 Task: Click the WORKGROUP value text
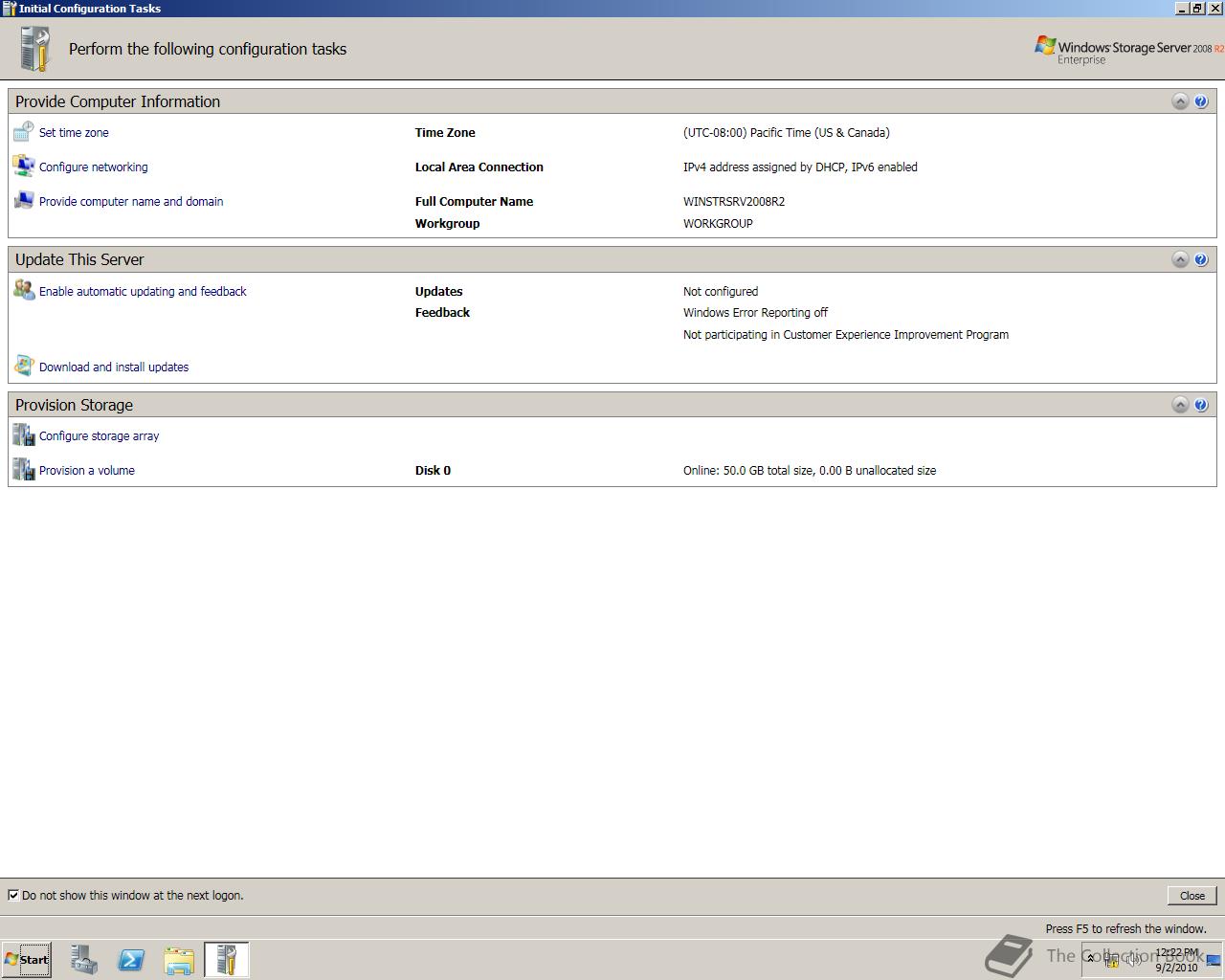coord(718,224)
